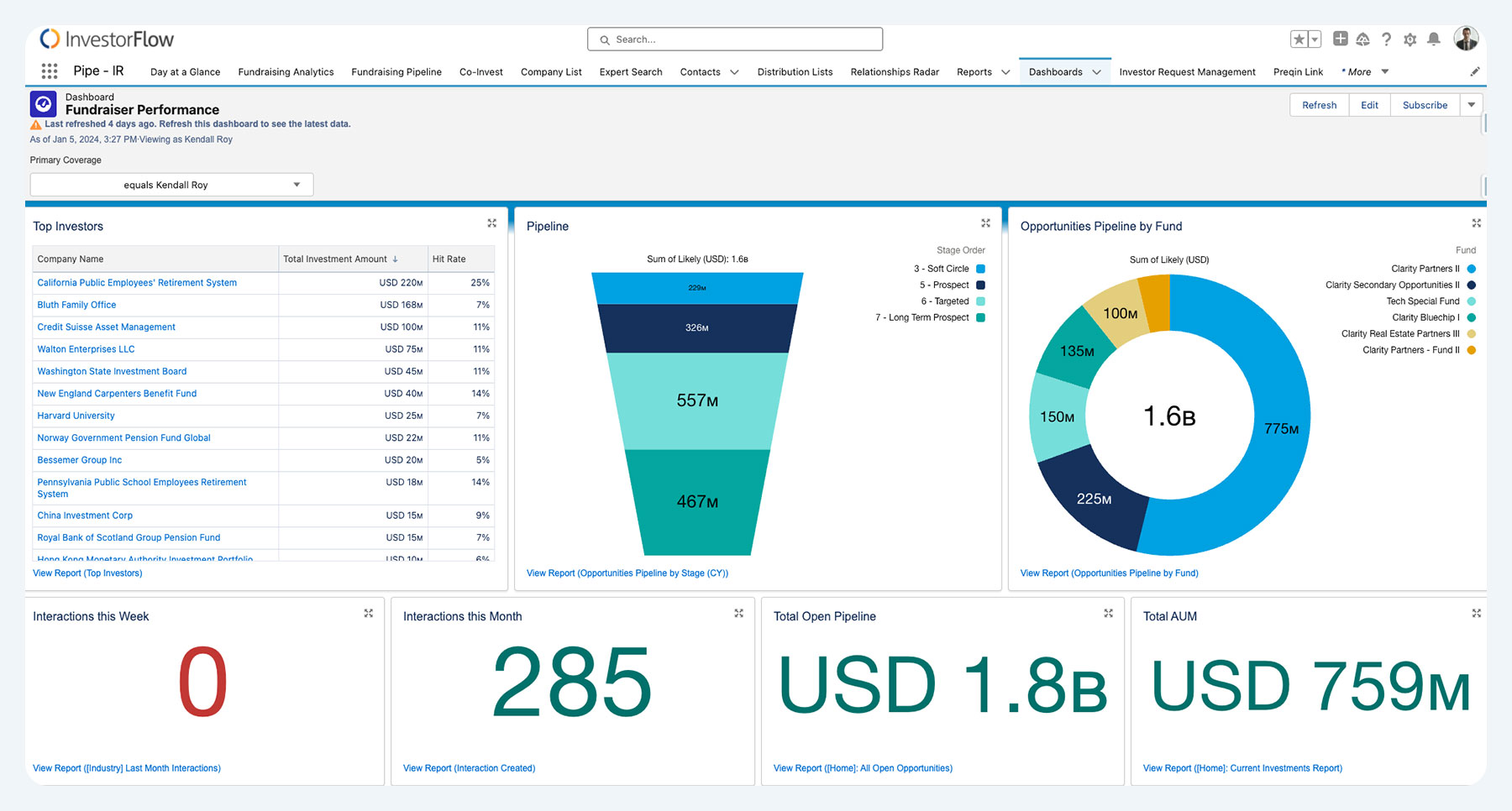Open the Trailhead guidance center icon
Image resolution: width=1512 pixels, height=811 pixels.
[1364, 39]
